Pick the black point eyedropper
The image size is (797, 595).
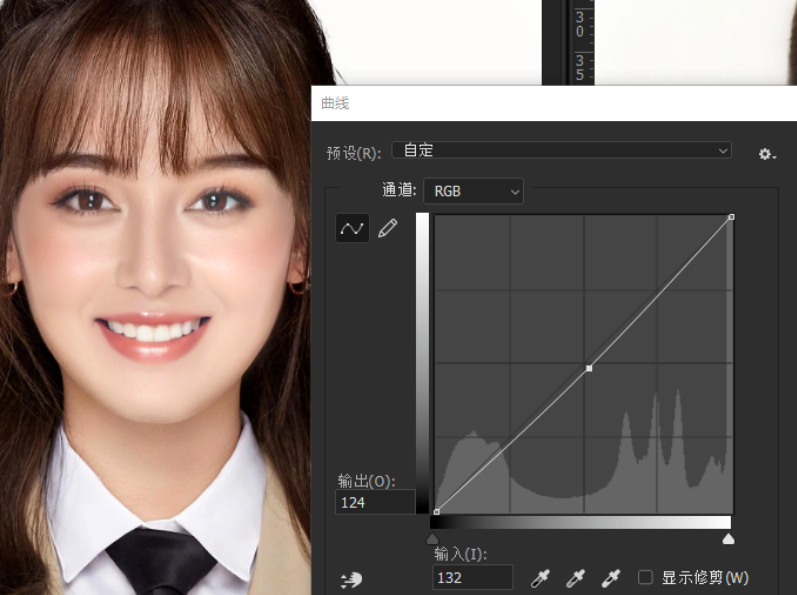click(540, 578)
